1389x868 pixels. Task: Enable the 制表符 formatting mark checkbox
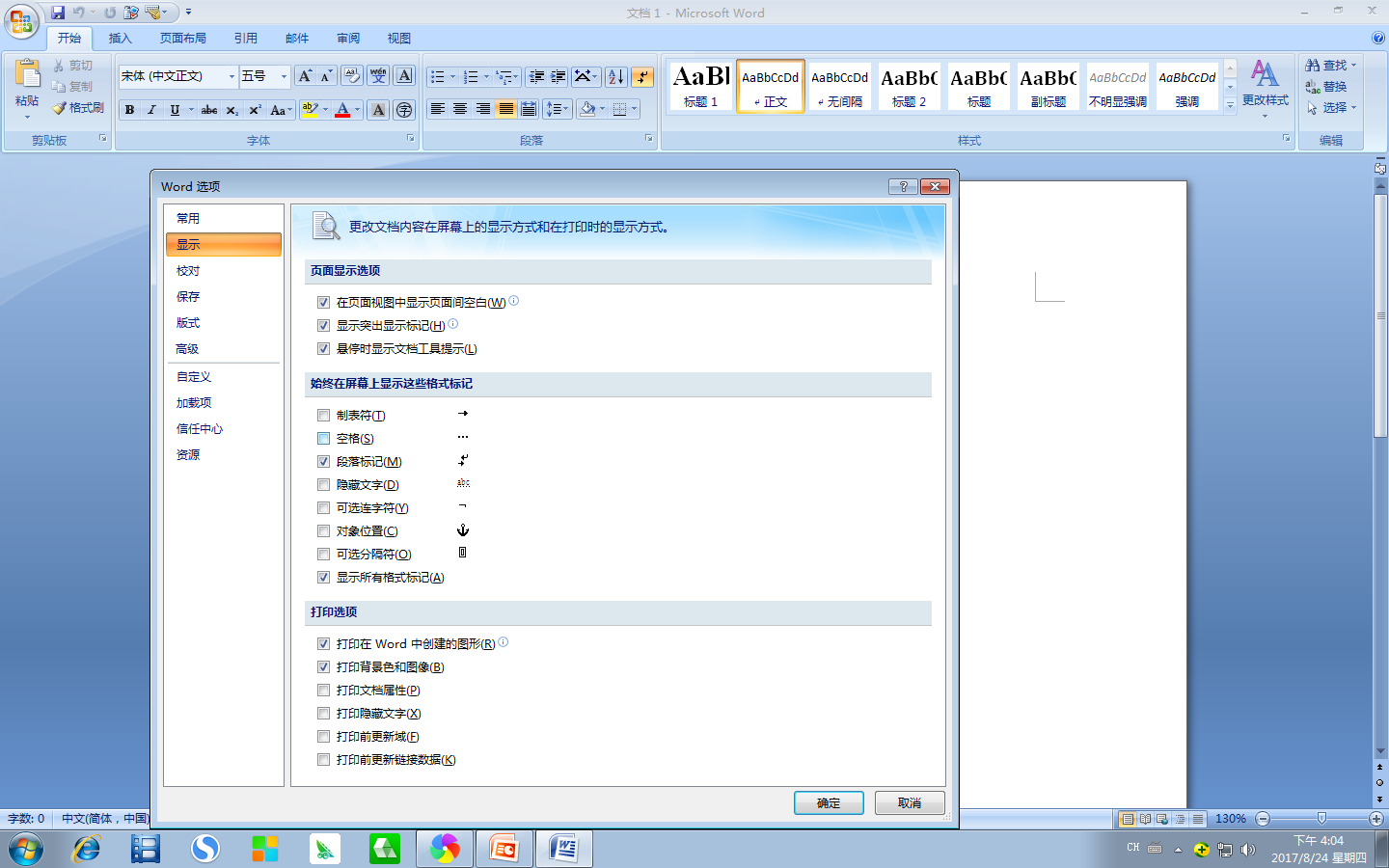pos(323,415)
